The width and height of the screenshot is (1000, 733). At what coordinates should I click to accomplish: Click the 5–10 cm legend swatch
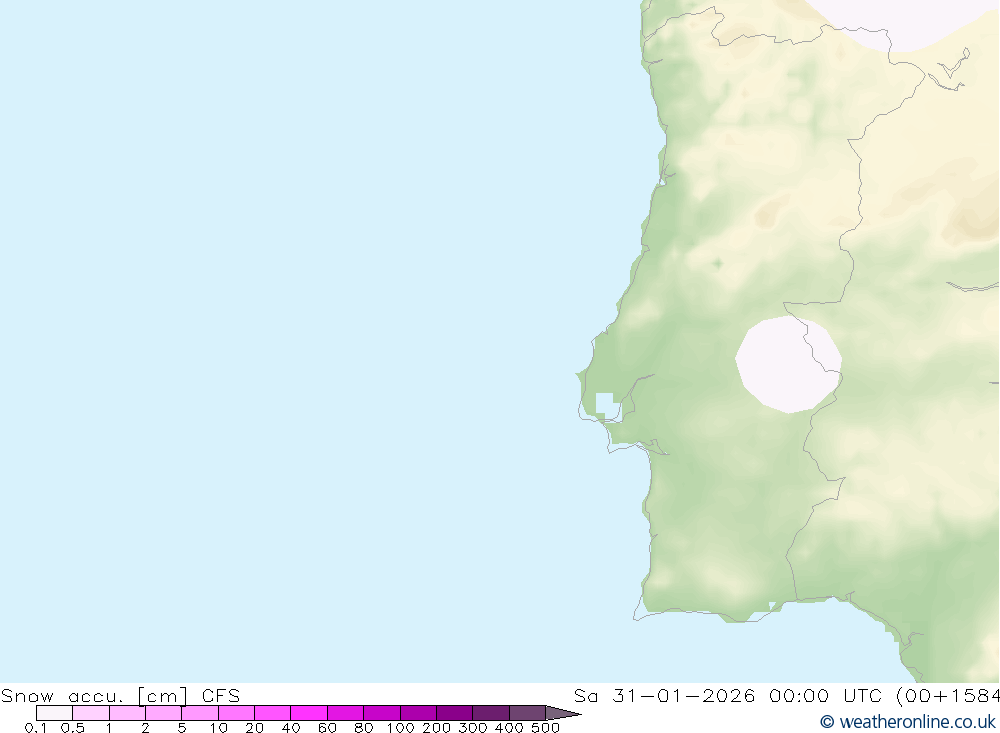click(x=200, y=713)
